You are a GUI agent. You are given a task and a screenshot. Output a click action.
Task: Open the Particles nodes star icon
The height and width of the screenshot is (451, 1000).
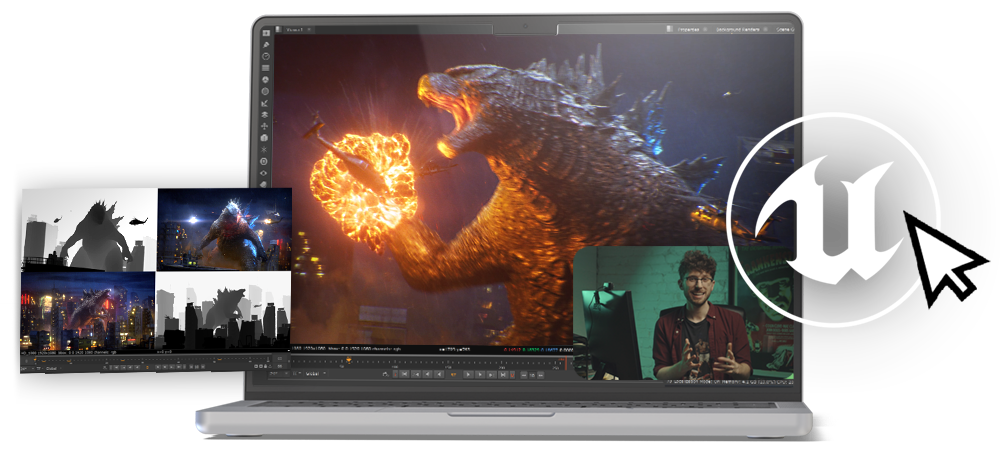265,149
